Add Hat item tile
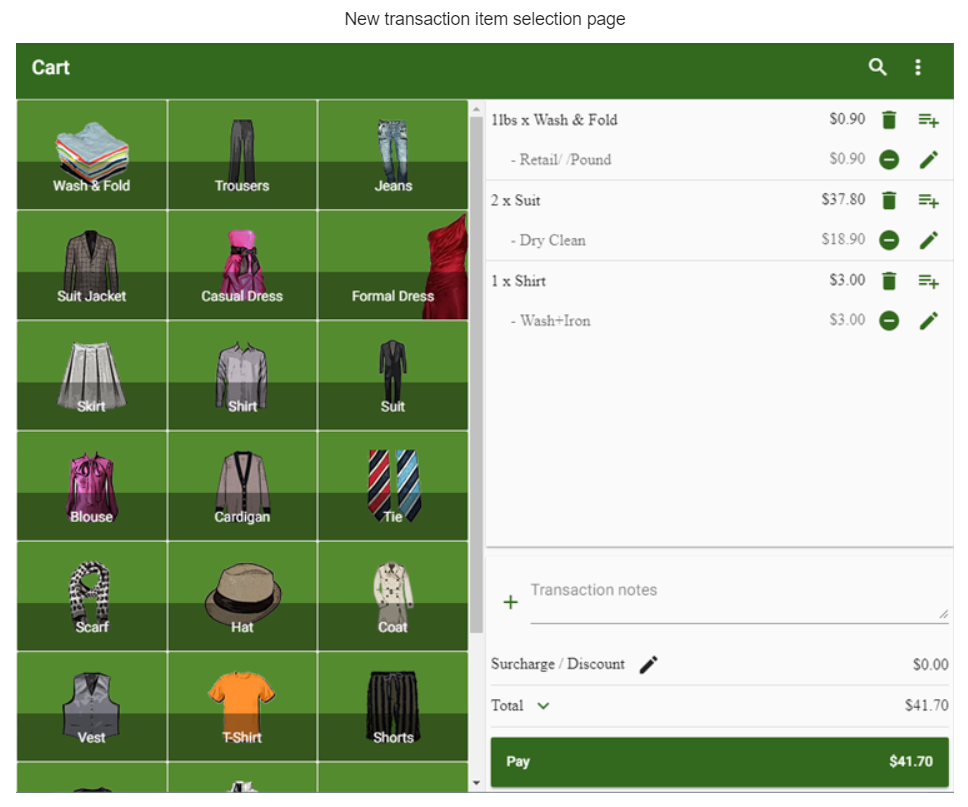Viewport: 968px width, 807px height. pos(242,596)
